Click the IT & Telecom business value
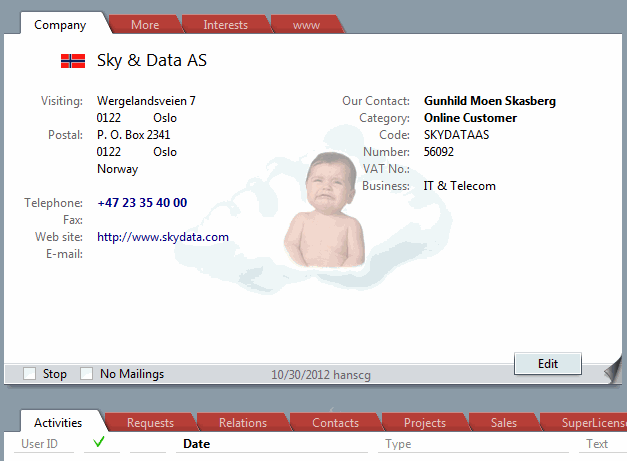 click(459, 186)
